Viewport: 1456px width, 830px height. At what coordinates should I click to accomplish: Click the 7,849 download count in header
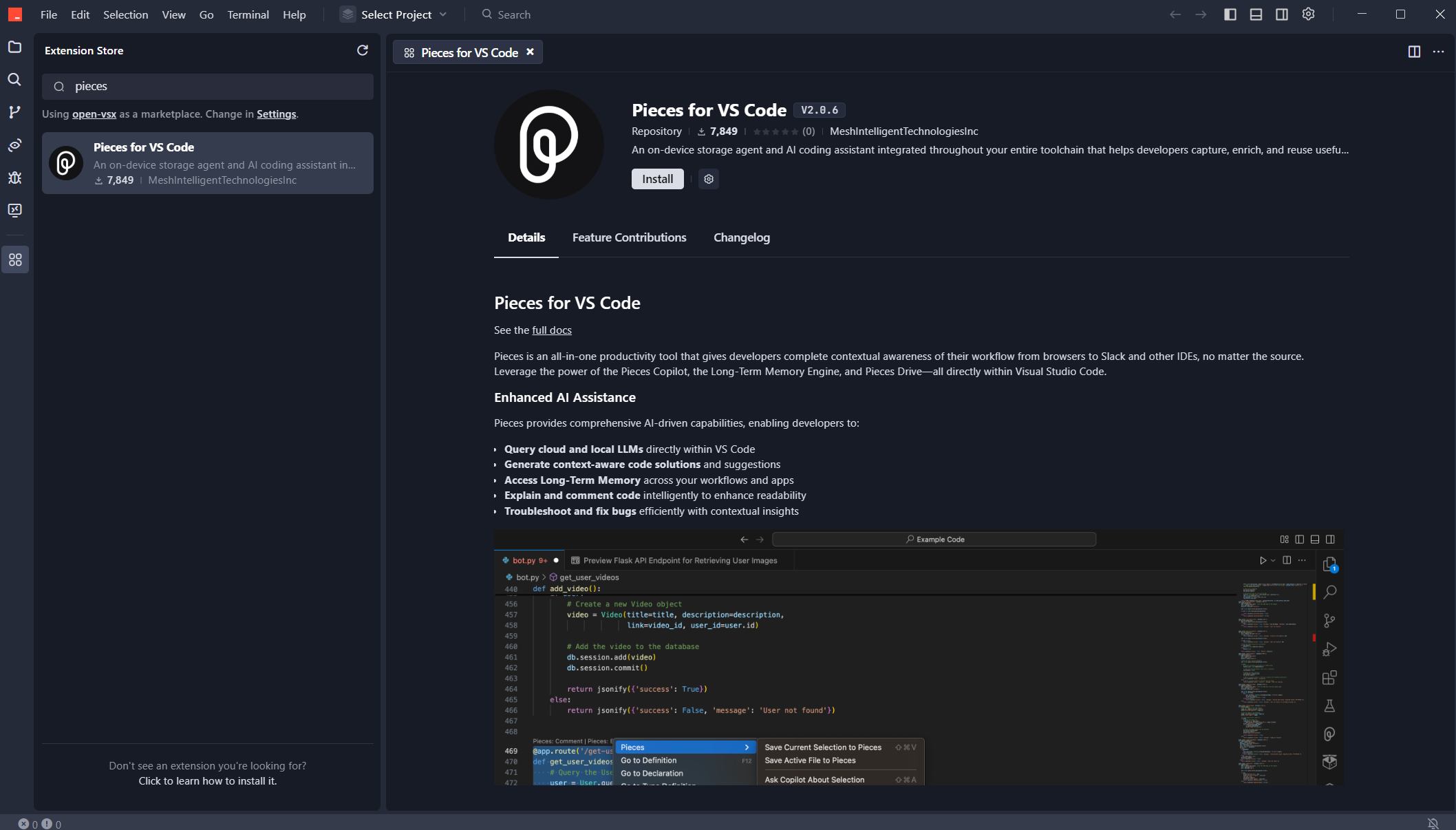(x=717, y=131)
